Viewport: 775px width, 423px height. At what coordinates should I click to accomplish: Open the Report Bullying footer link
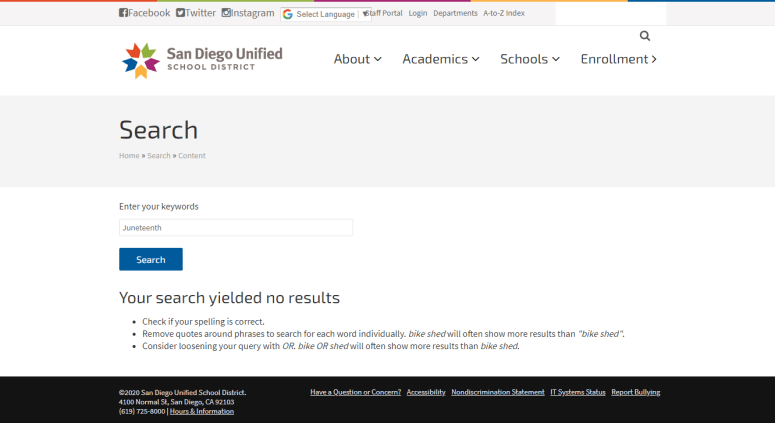point(635,392)
